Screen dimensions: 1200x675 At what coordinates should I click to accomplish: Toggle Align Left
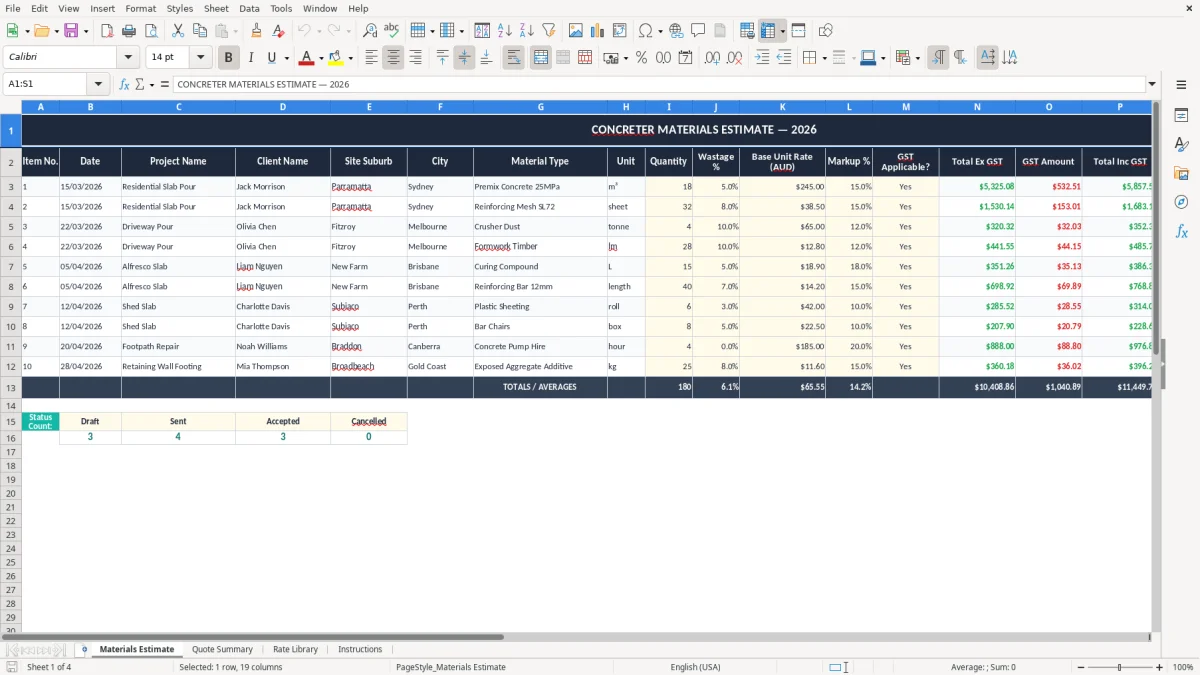click(x=371, y=58)
